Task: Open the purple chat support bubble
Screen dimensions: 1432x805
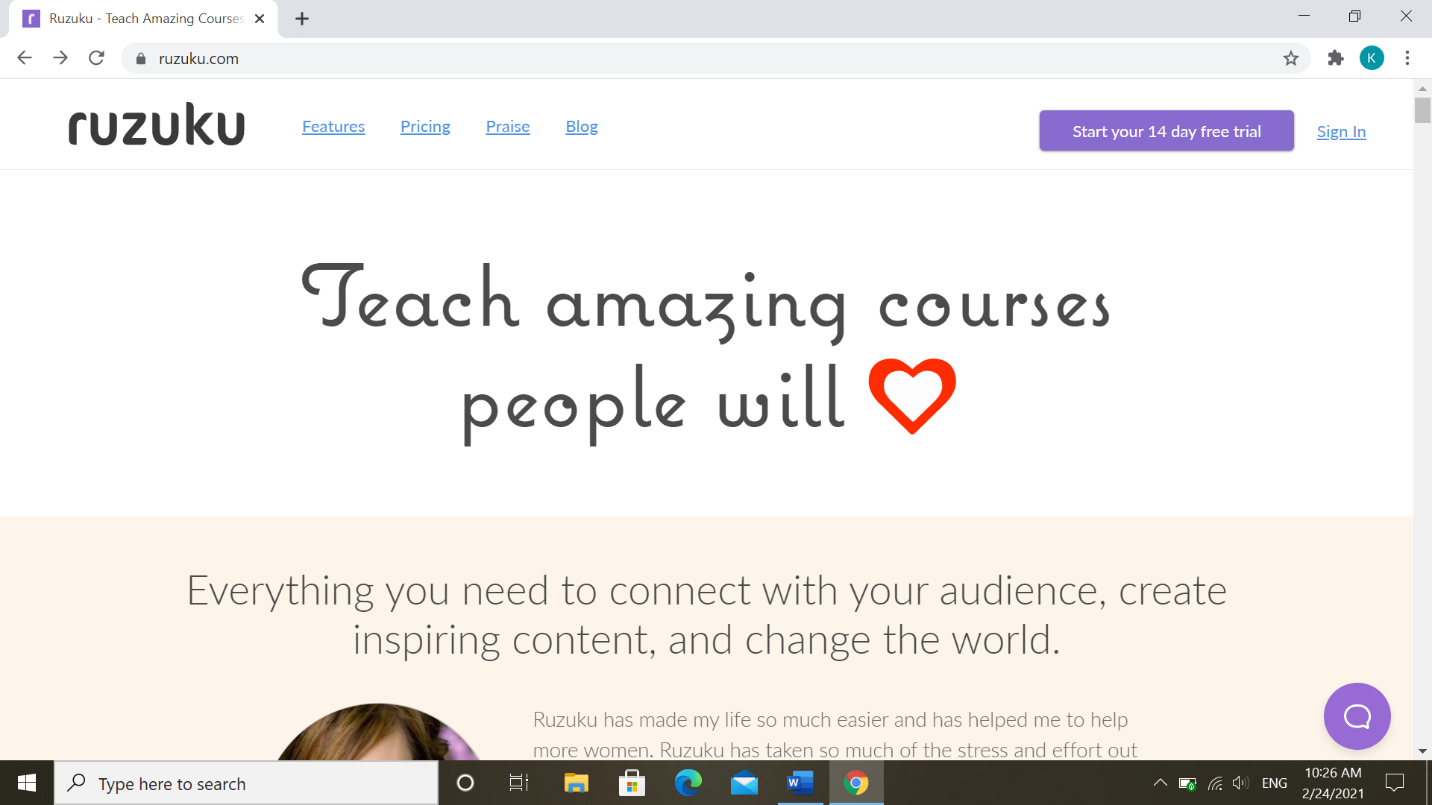Action: [1357, 716]
